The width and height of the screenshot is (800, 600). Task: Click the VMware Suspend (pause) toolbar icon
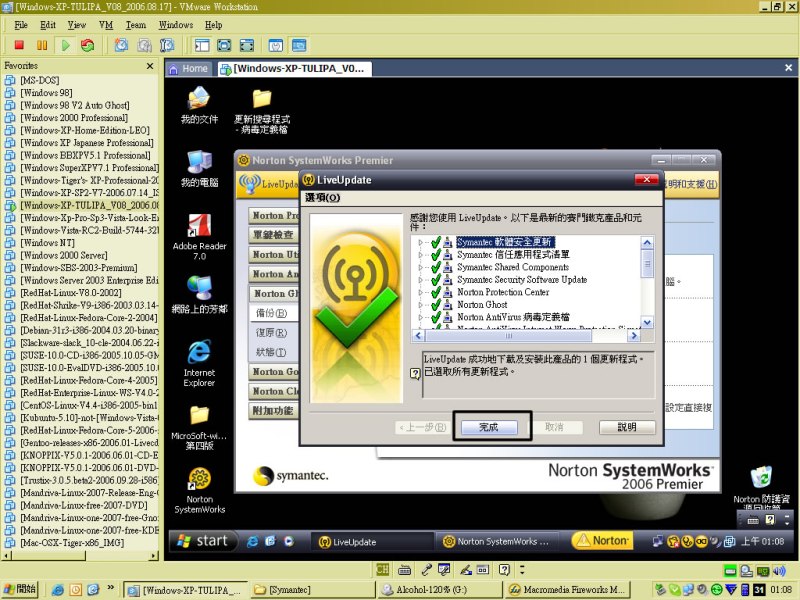(42, 45)
